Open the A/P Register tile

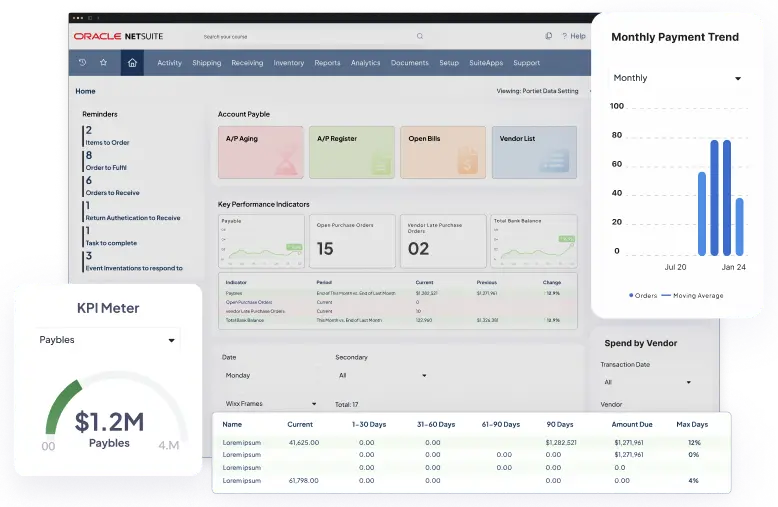pyautogui.click(x=352, y=152)
